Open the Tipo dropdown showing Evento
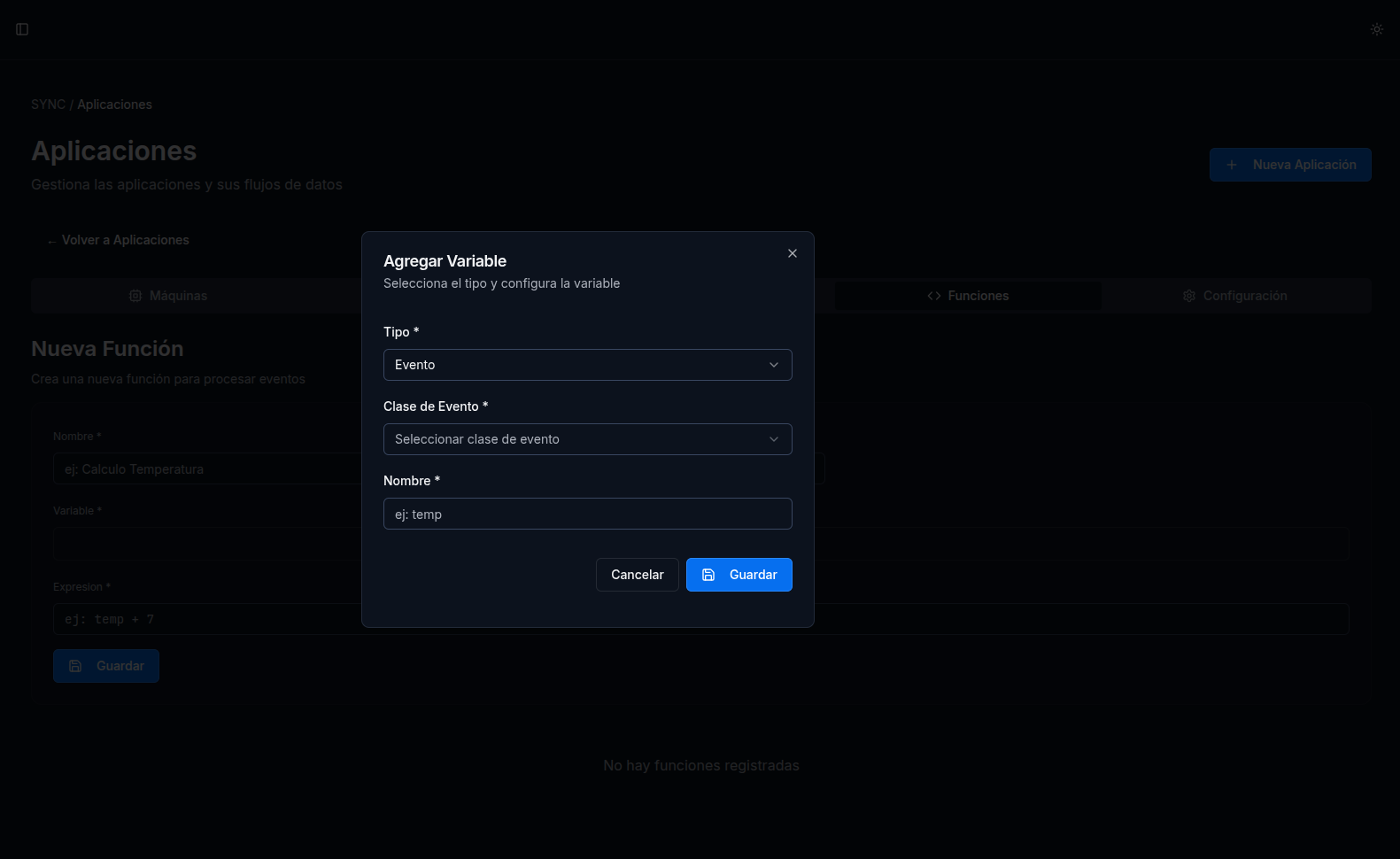The image size is (1400, 859). pos(587,365)
